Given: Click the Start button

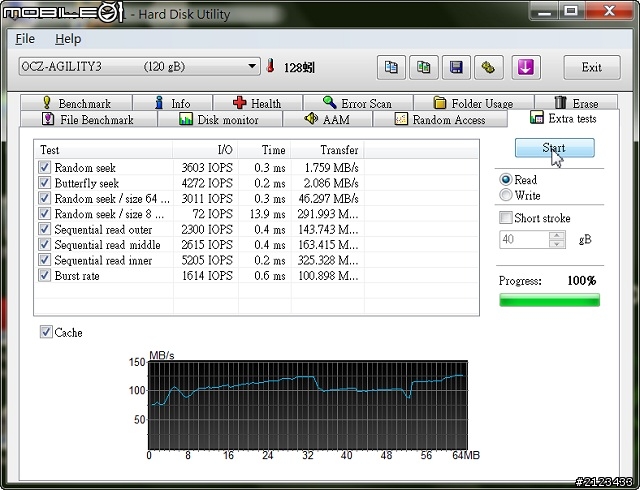Looking at the screenshot, I should click(x=554, y=148).
